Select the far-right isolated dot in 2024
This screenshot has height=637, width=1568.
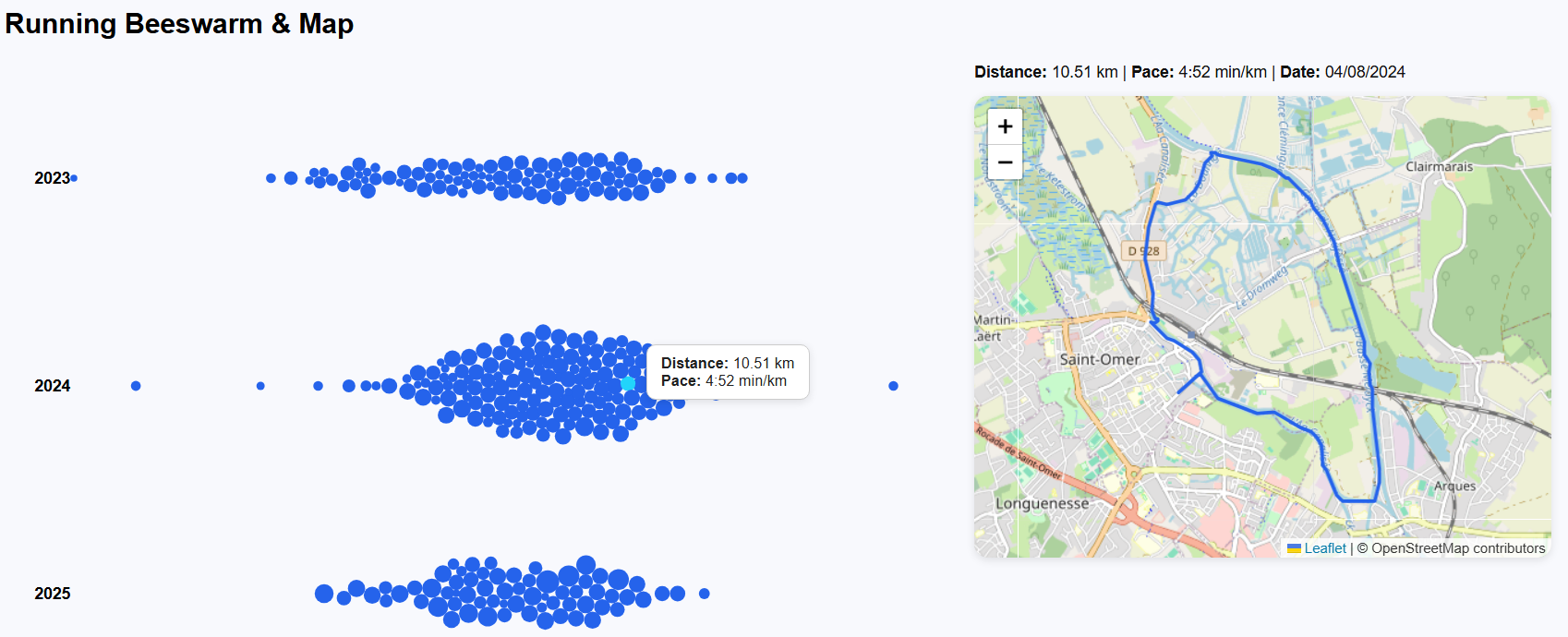893,386
